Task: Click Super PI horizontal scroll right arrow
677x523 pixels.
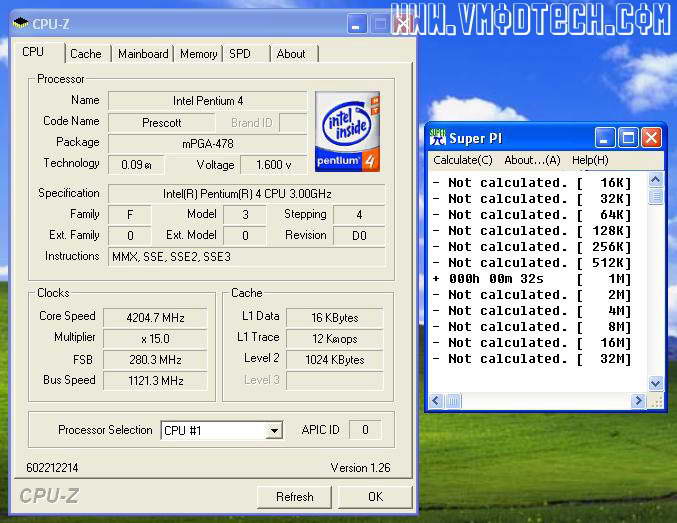Action: [637, 401]
